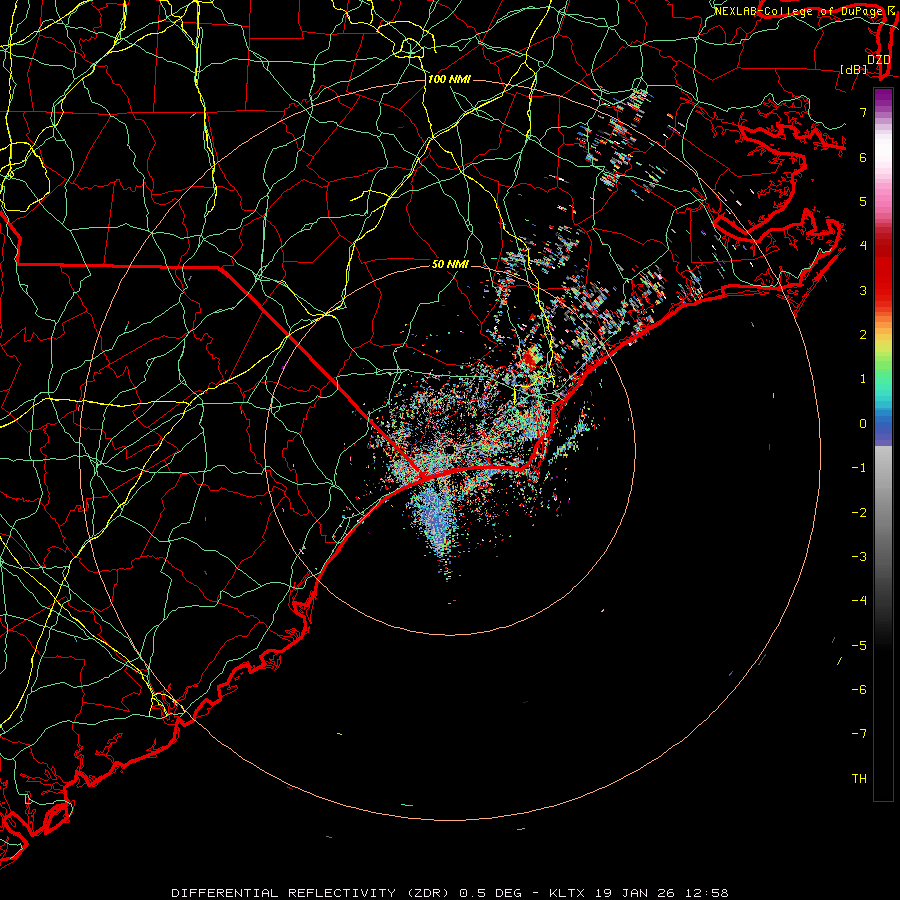Click the -7 value on color scale
Viewport: 900px width, 900px height.
(859, 734)
